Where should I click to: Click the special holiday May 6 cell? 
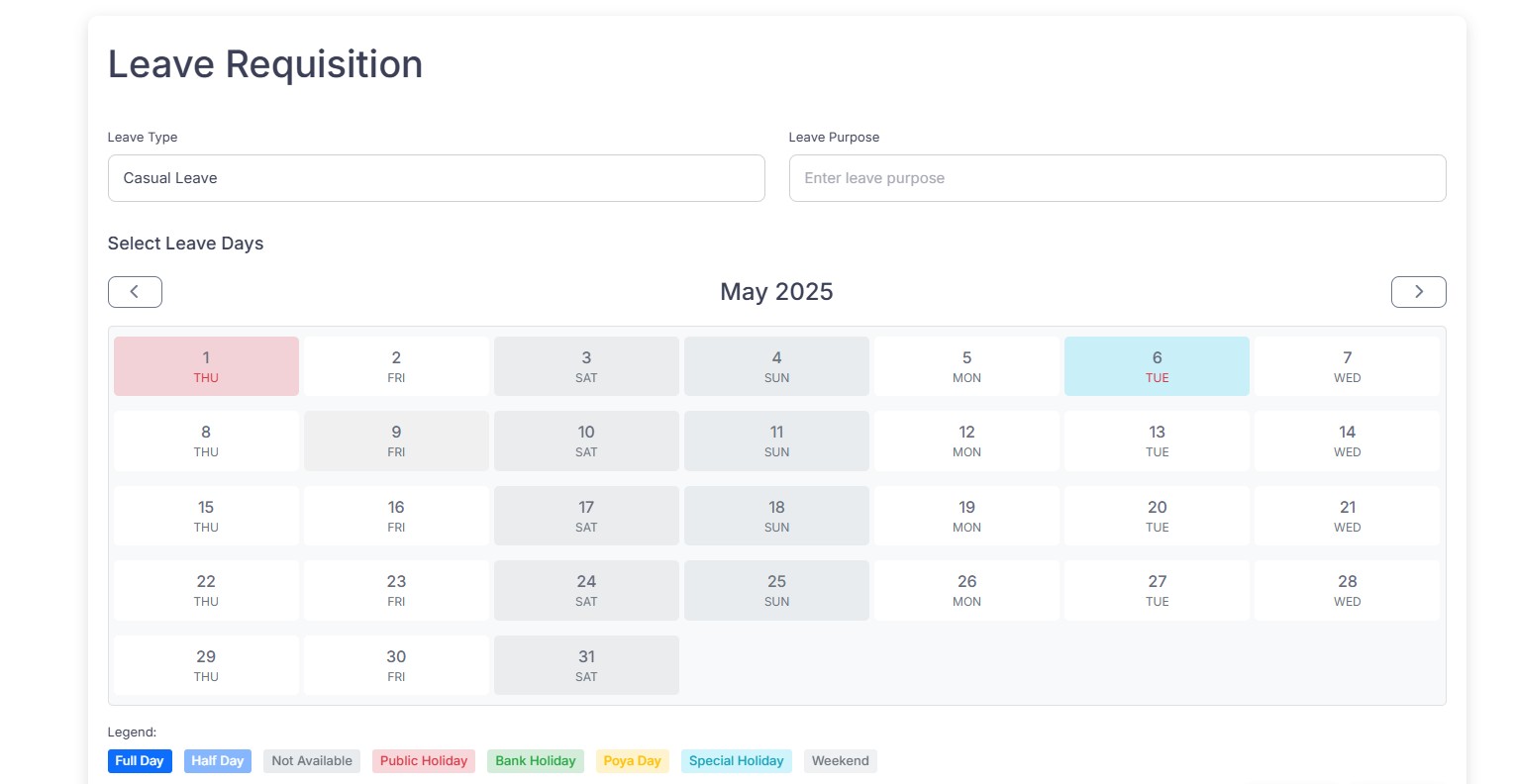[x=1157, y=366]
